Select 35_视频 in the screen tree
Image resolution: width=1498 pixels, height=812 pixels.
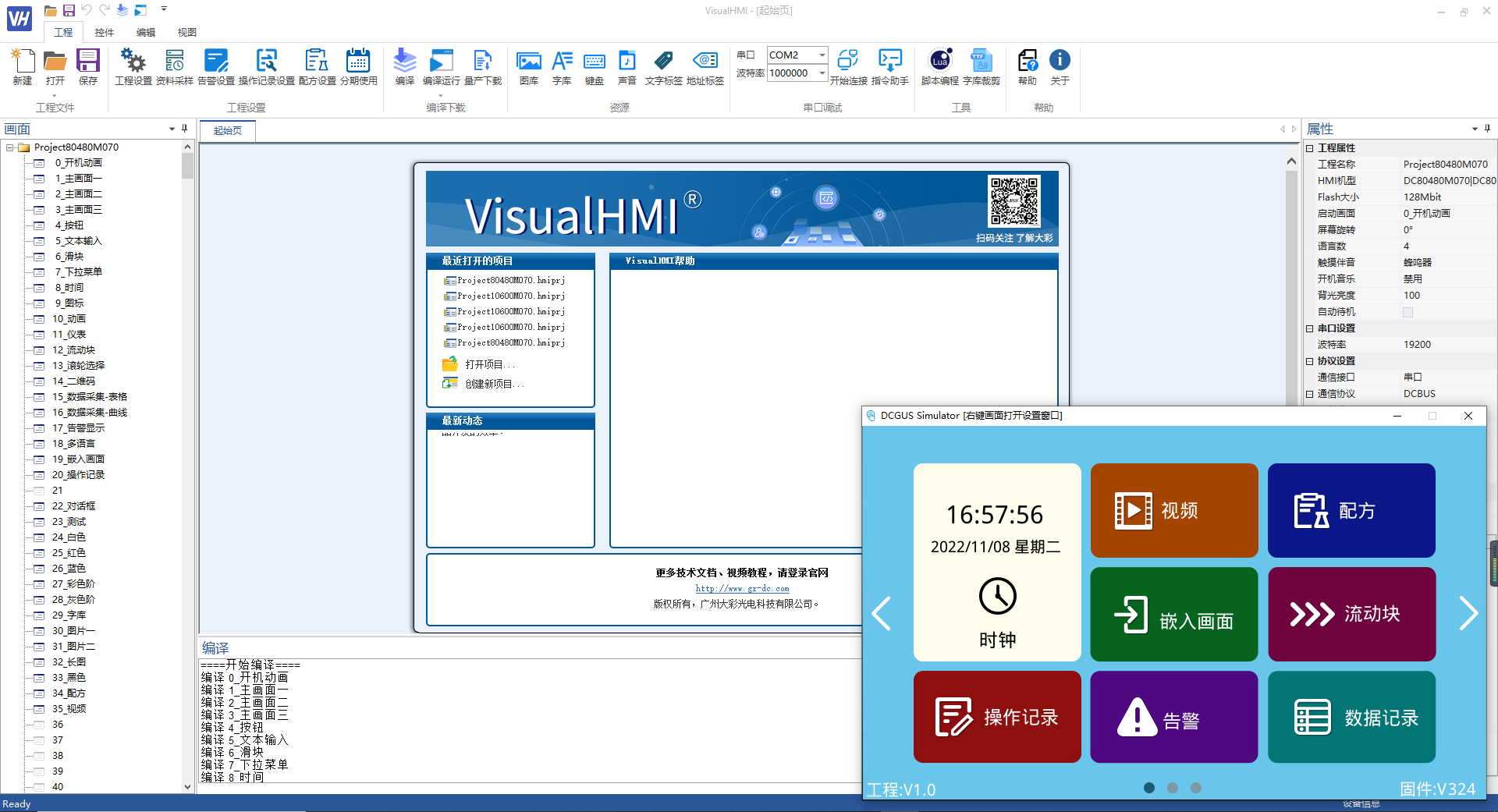69,709
